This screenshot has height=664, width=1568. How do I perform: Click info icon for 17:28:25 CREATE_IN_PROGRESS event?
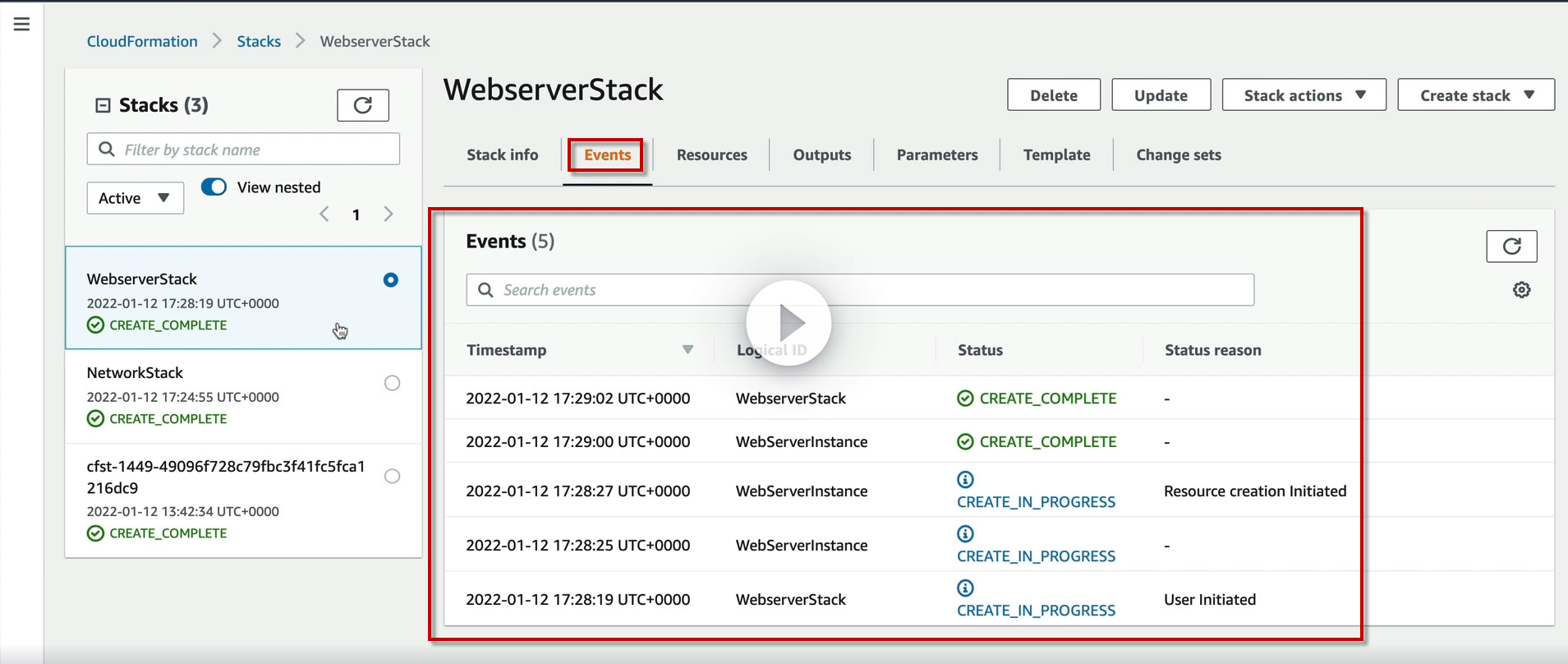[x=966, y=533]
